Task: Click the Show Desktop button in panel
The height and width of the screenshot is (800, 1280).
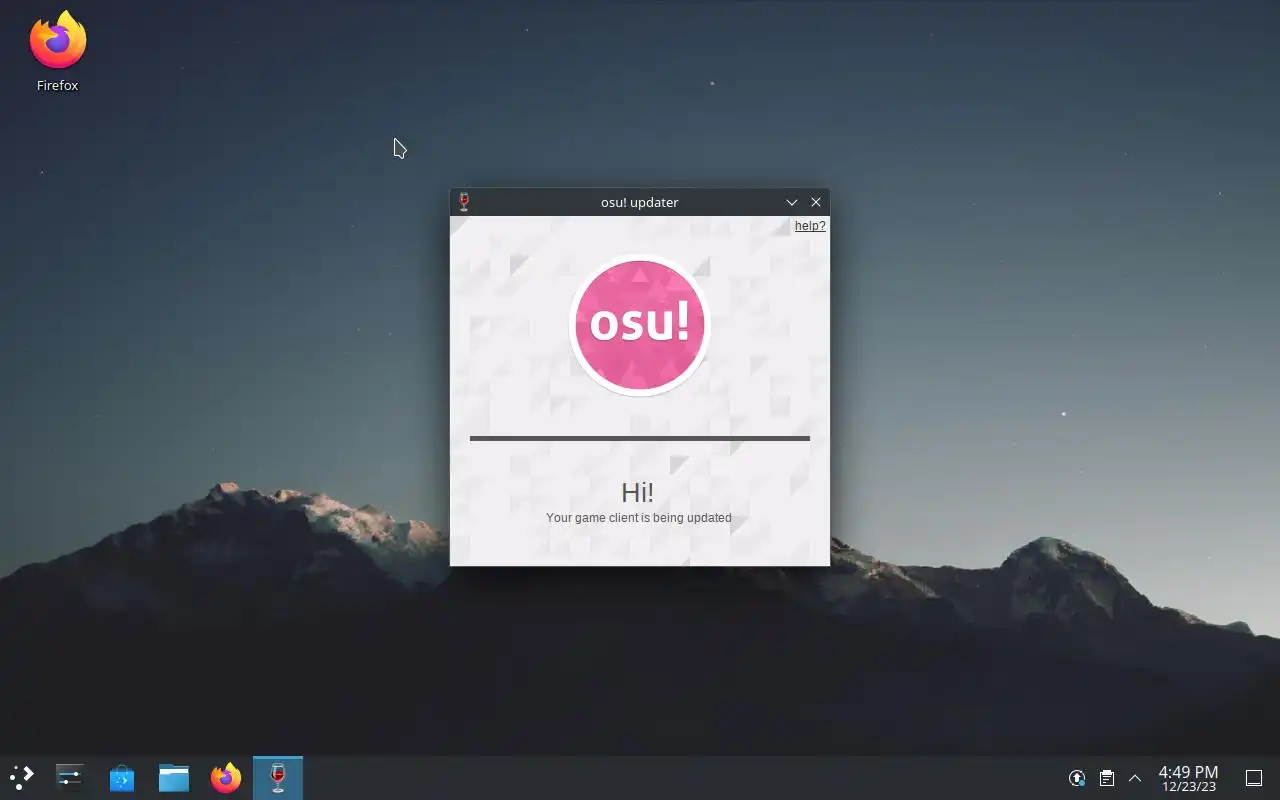Action: (1254, 778)
